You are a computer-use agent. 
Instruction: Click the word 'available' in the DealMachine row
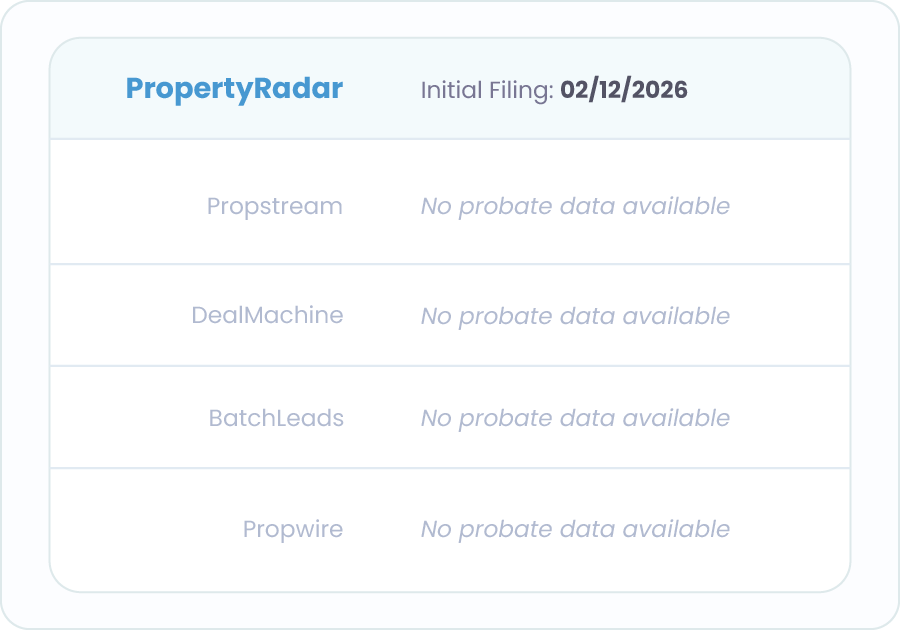point(676,317)
